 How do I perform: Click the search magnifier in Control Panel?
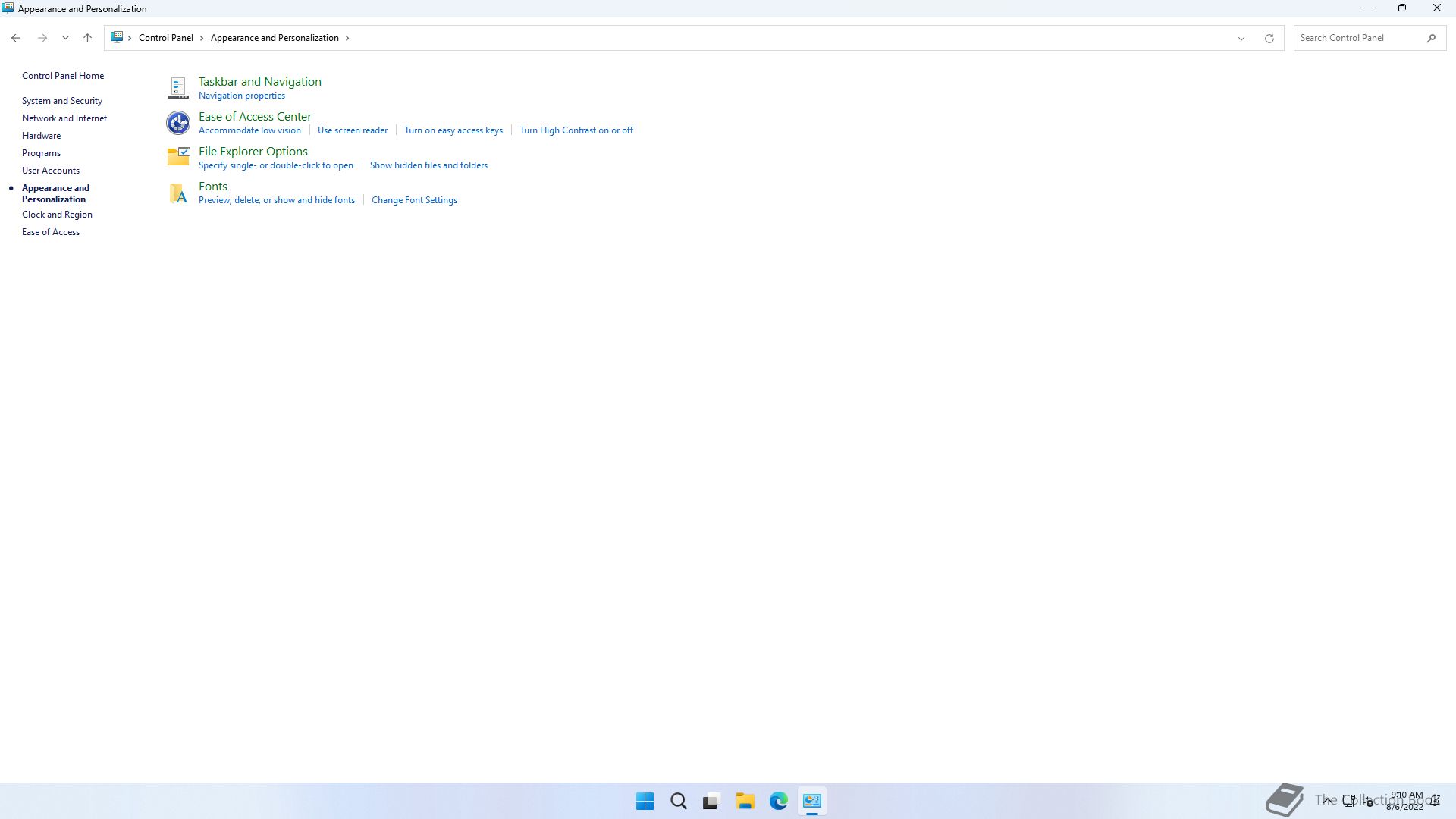[x=1431, y=38]
